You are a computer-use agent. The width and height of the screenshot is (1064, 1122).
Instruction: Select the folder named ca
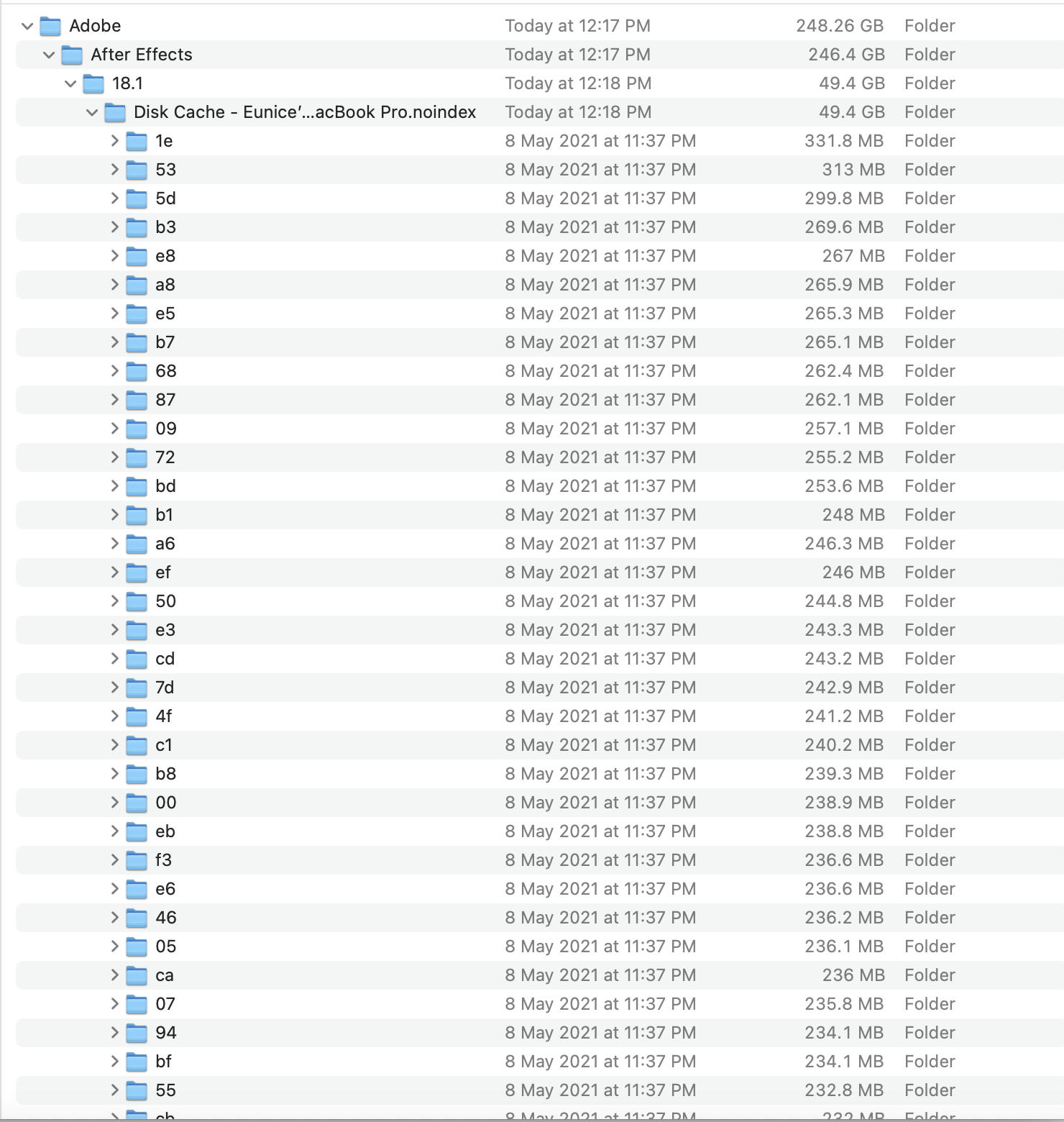[165, 975]
